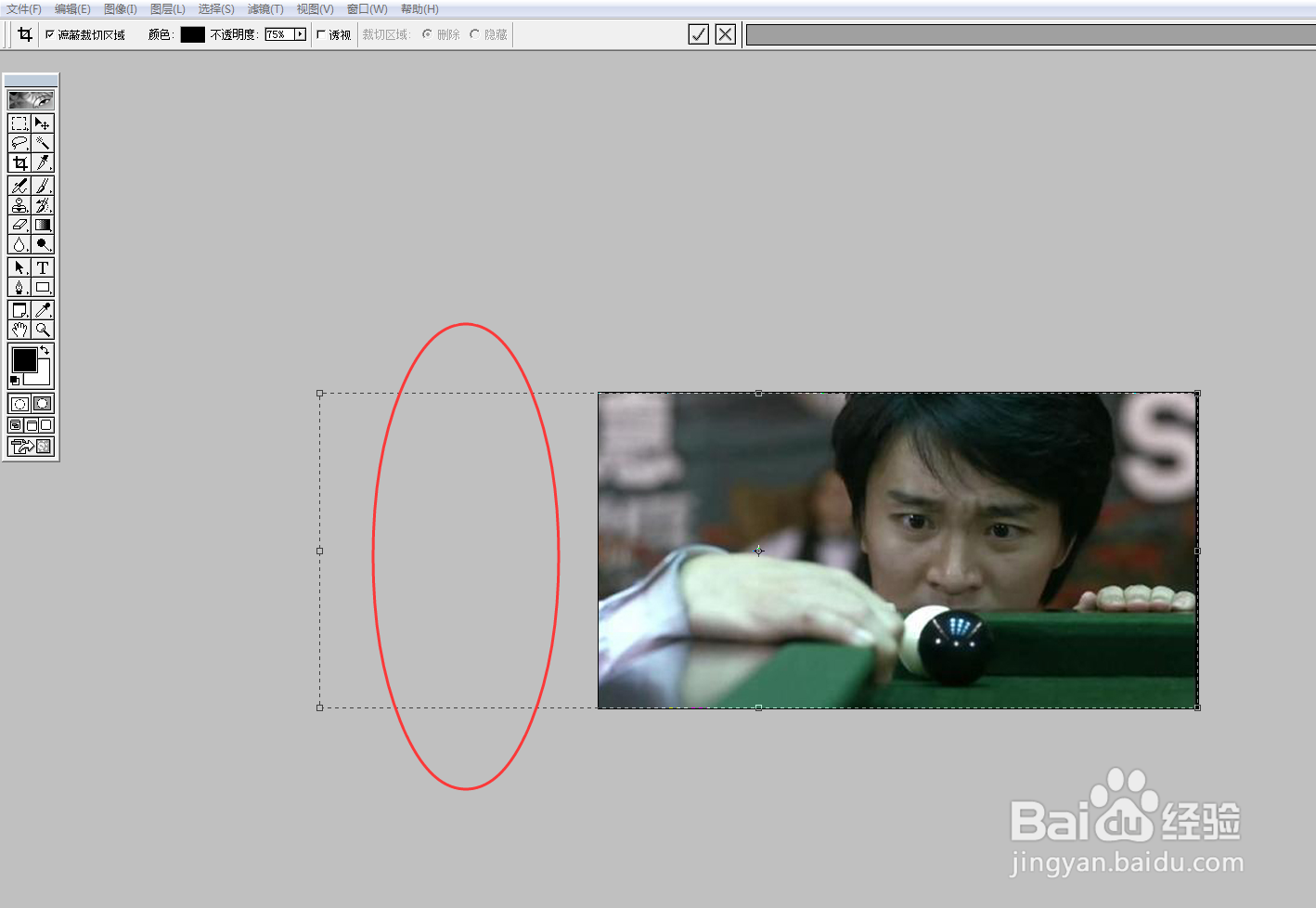This screenshot has height=908, width=1316.
Task: Switch to full screen mode
Action: pyautogui.click(x=46, y=425)
